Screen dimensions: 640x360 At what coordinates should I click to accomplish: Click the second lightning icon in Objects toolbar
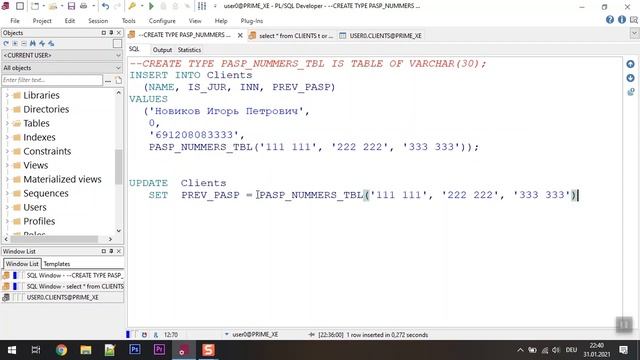(x=51, y=43)
